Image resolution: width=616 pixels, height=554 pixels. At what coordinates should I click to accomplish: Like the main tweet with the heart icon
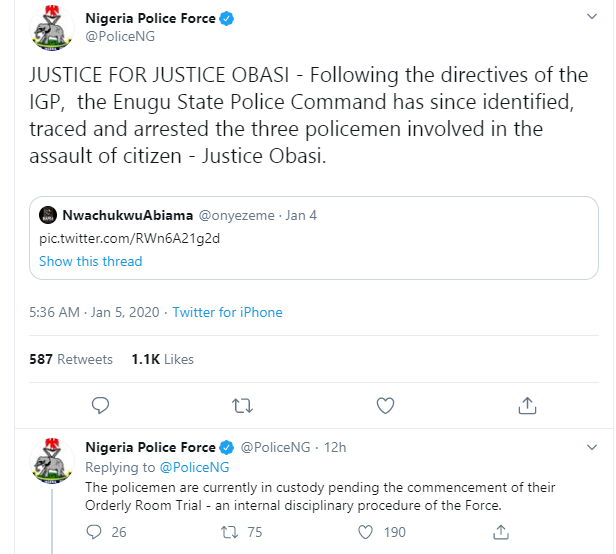coord(385,405)
